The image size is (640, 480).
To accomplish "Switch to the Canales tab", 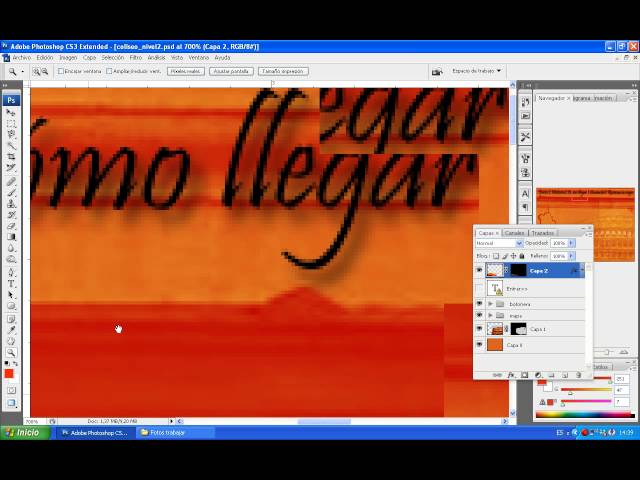I will [514, 233].
